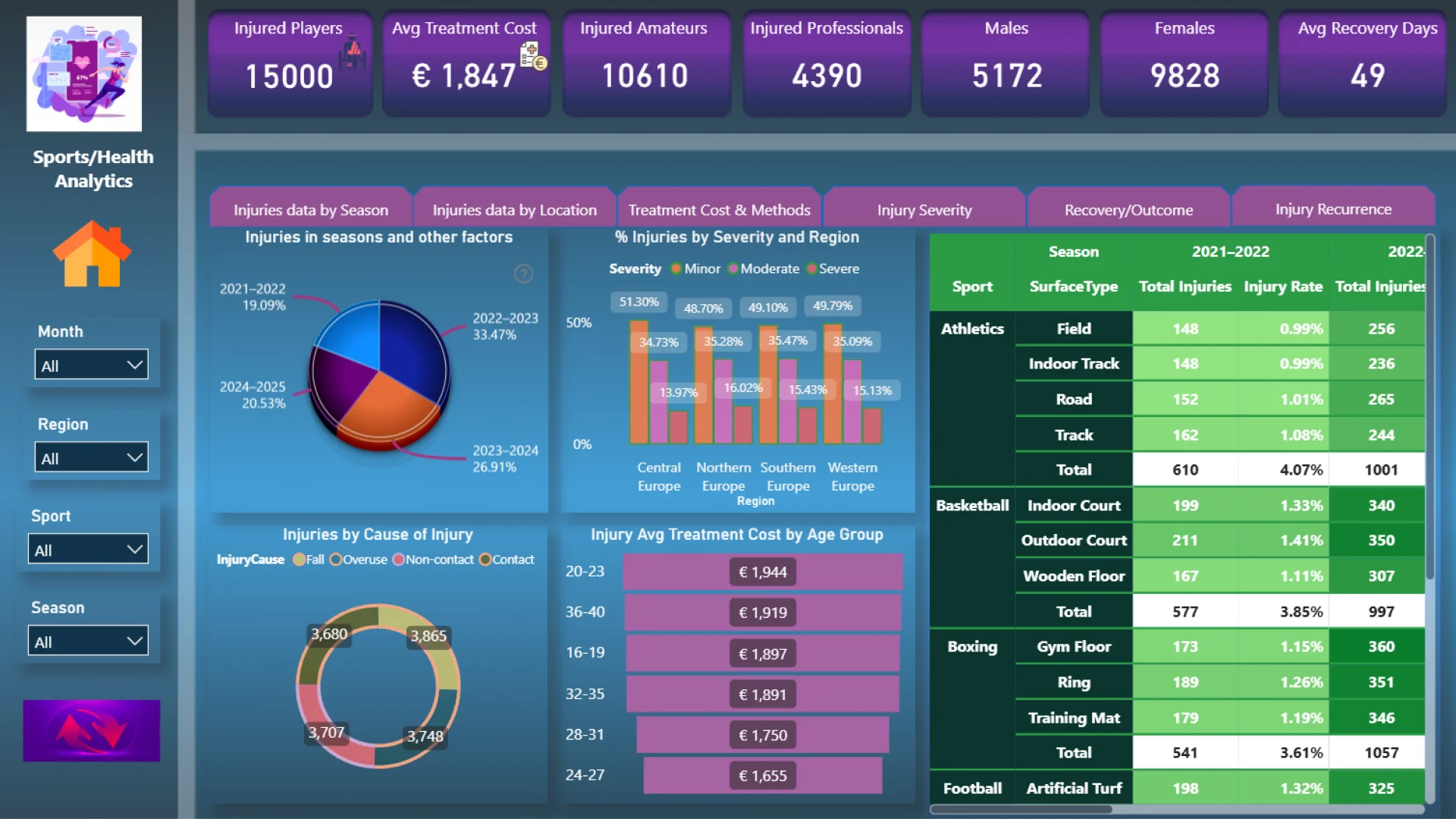Viewport: 1456px width, 819px height.
Task: Click the Southern Europe axis label
Action: point(788,476)
